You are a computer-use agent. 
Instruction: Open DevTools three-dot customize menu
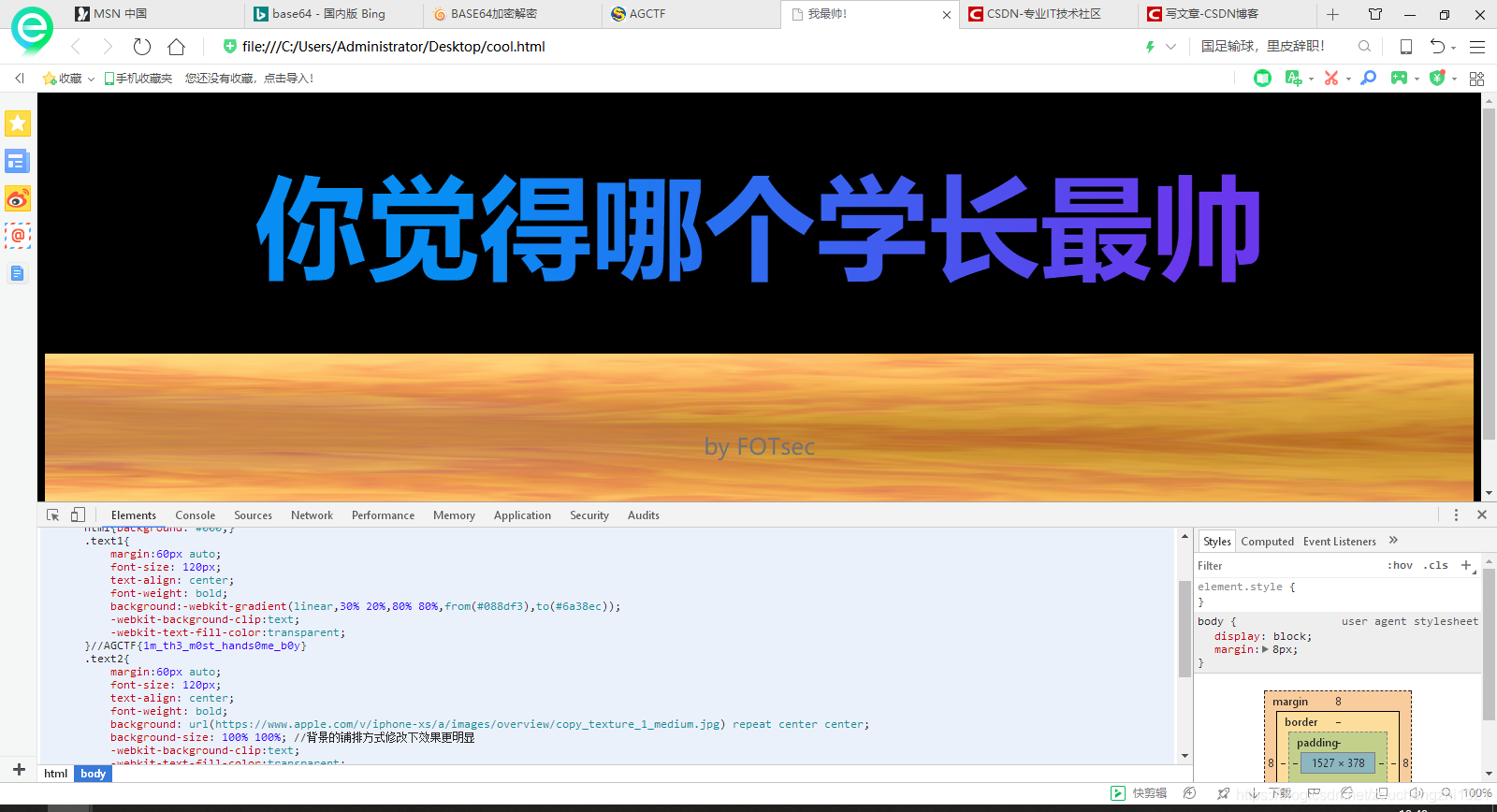tap(1456, 515)
